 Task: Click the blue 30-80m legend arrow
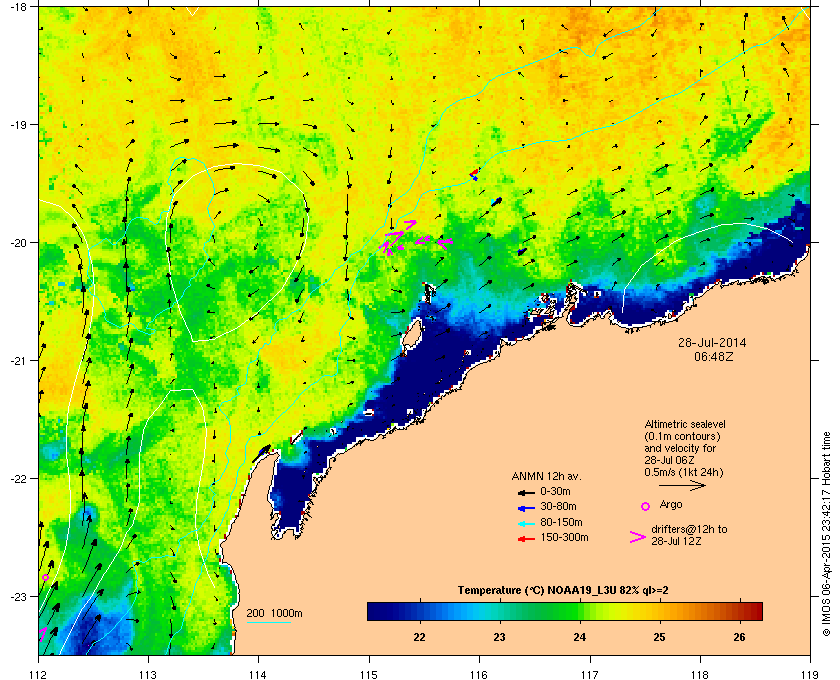[x=527, y=508]
